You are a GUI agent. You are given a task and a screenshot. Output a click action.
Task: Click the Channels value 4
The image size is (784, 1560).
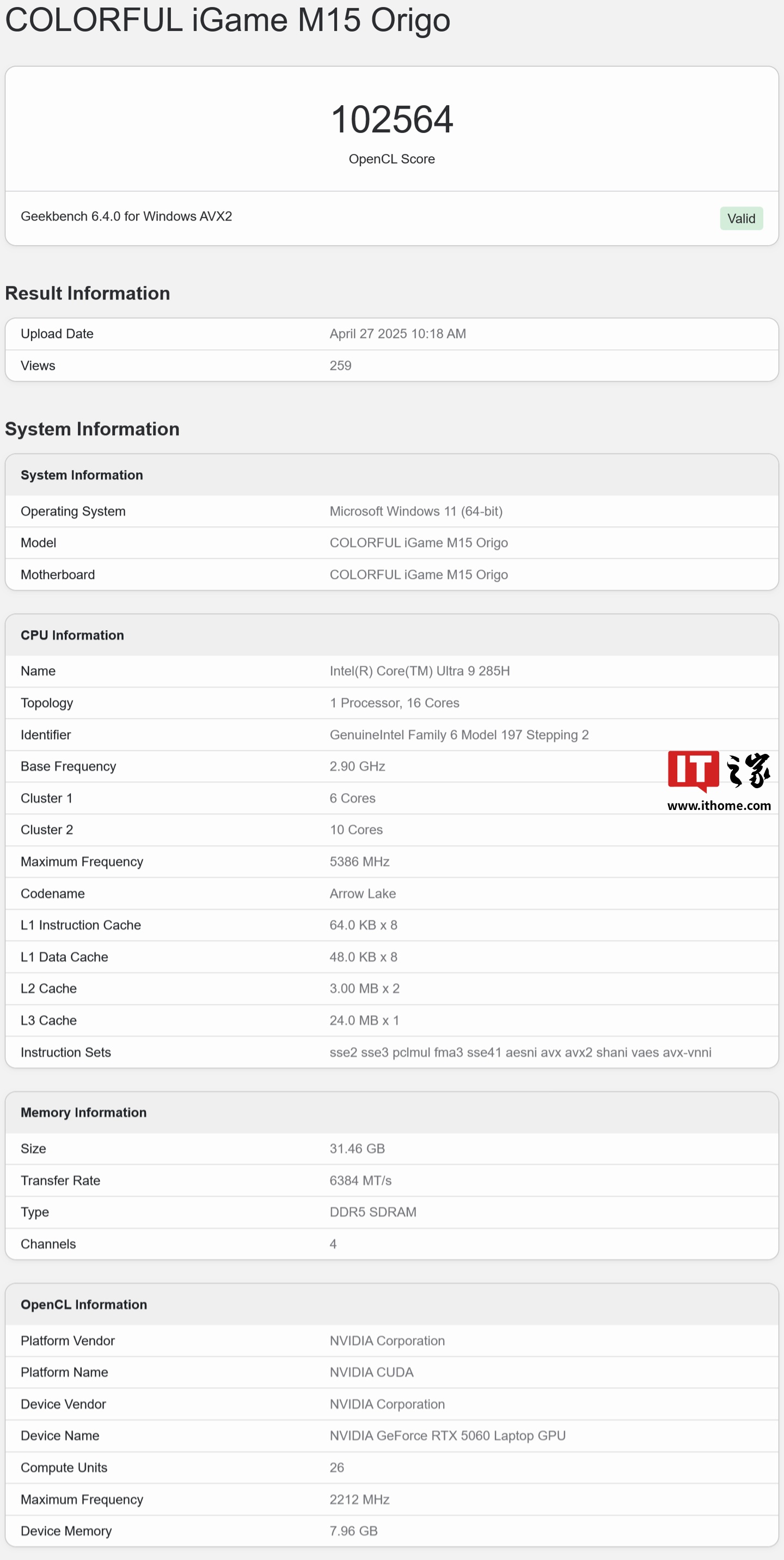pyautogui.click(x=333, y=1244)
